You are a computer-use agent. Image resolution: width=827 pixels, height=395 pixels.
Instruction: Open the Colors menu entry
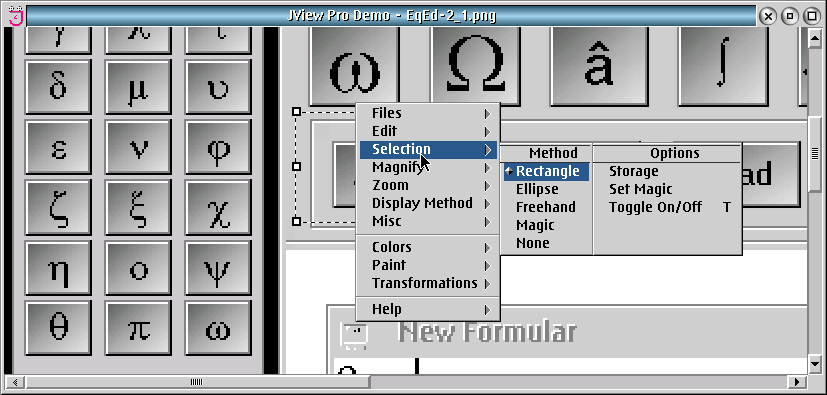click(428, 247)
